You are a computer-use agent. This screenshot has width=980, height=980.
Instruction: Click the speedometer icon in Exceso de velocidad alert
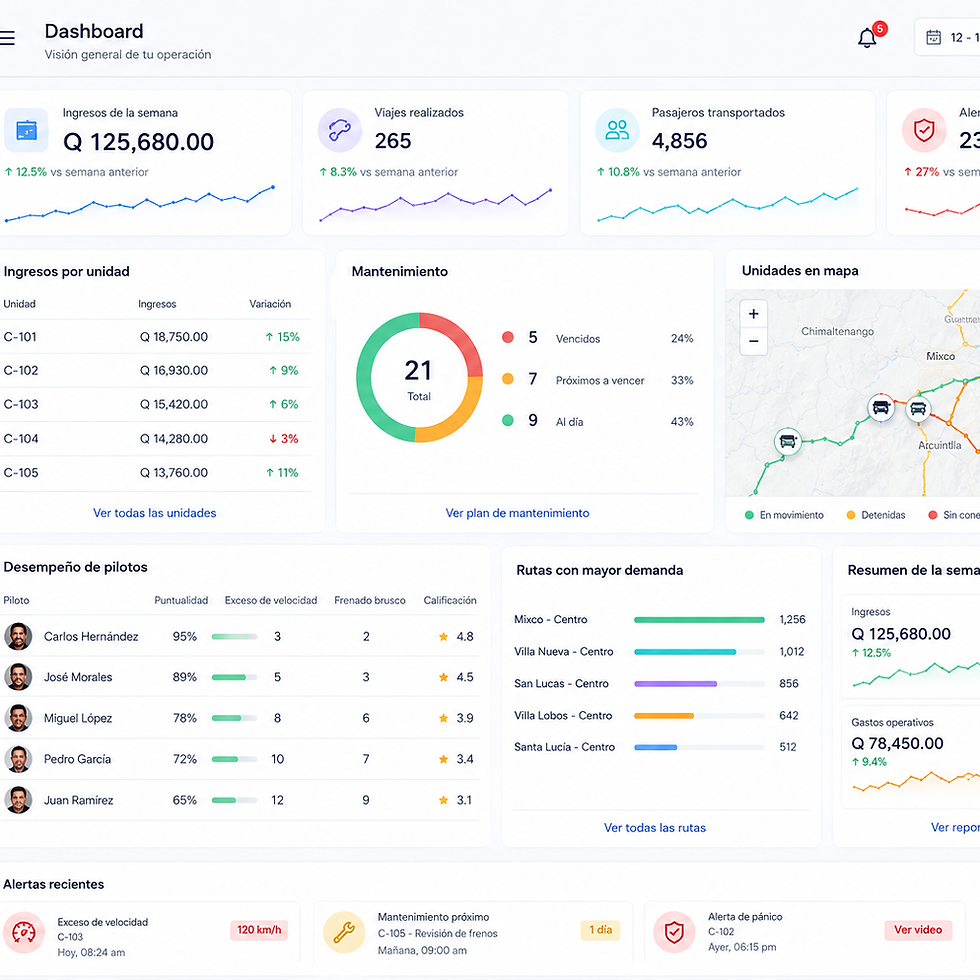tap(24, 932)
